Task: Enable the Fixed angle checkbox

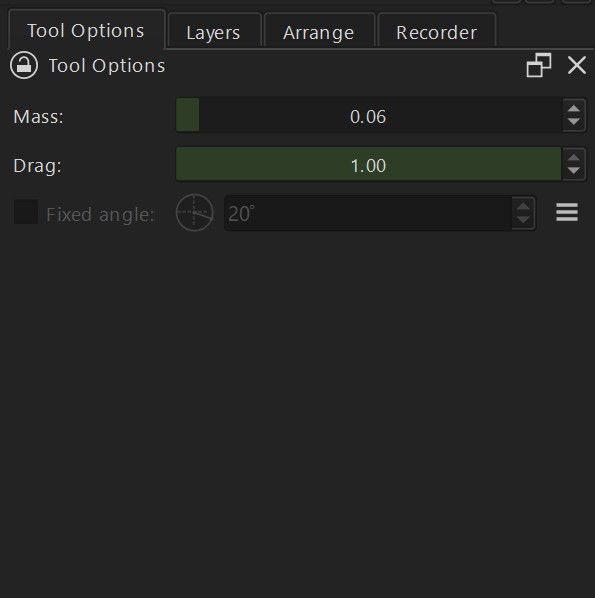Action: pyautogui.click(x=26, y=212)
